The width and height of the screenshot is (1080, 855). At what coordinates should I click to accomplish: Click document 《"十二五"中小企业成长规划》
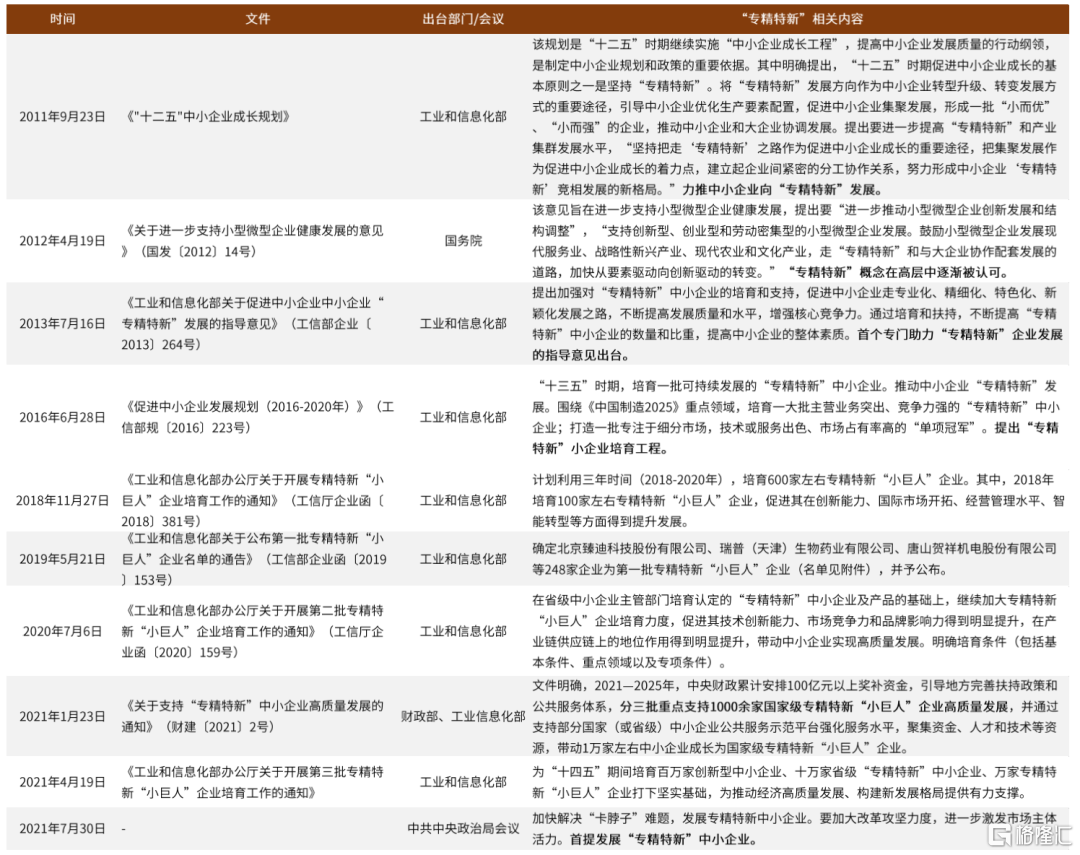pos(207,117)
